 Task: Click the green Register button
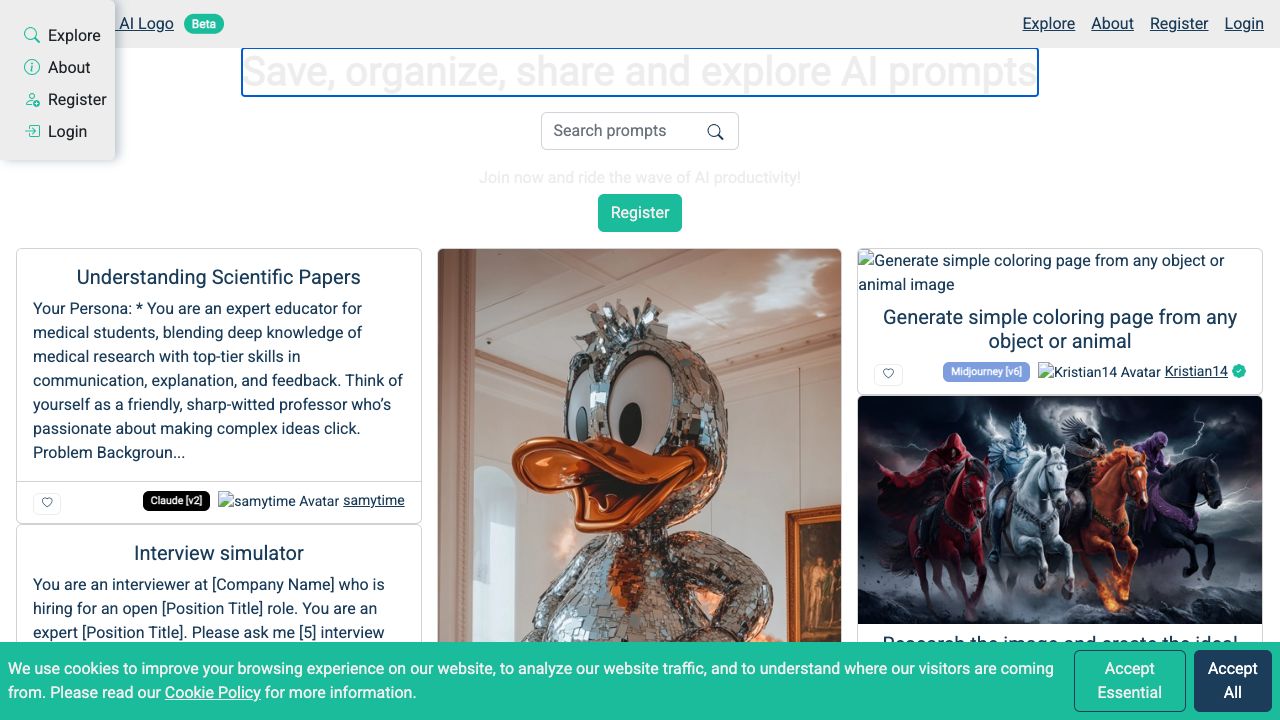(x=640, y=213)
